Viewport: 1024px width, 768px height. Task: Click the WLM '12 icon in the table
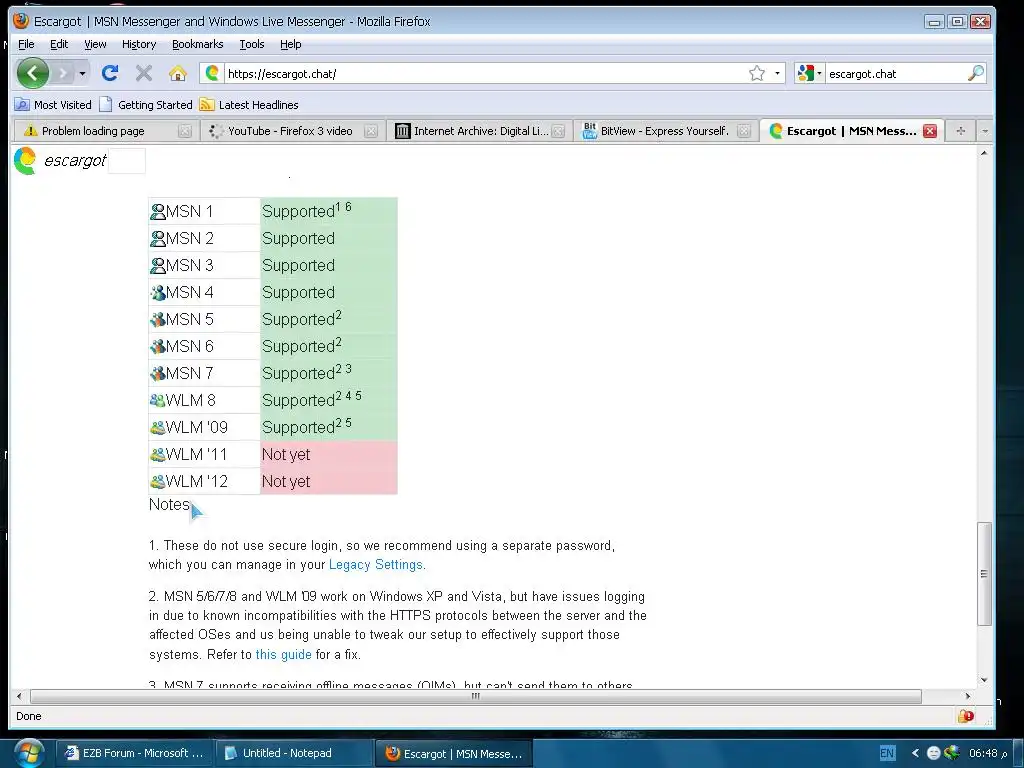(x=157, y=482)
